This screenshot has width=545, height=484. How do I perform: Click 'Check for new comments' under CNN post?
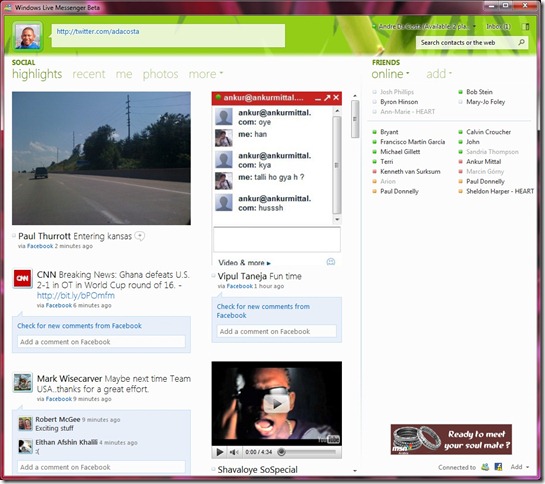coord(79,326)
